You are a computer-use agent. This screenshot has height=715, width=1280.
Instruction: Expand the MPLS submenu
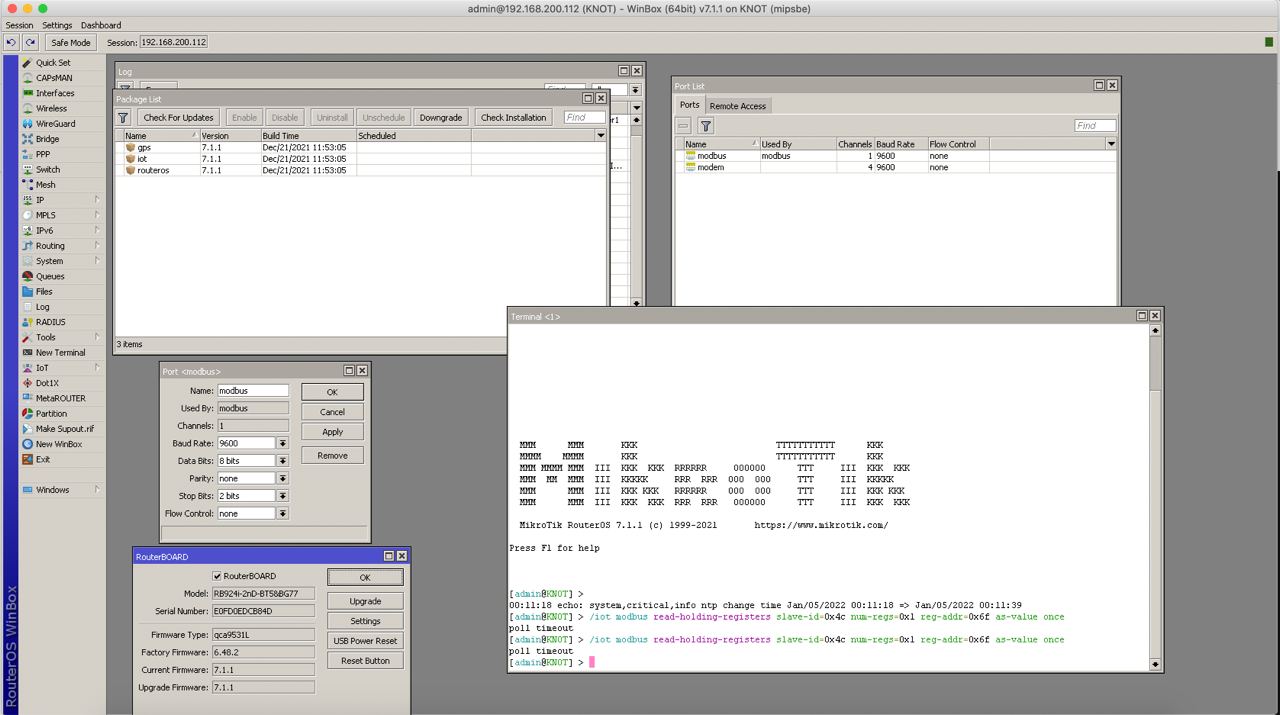click(61, 215)
